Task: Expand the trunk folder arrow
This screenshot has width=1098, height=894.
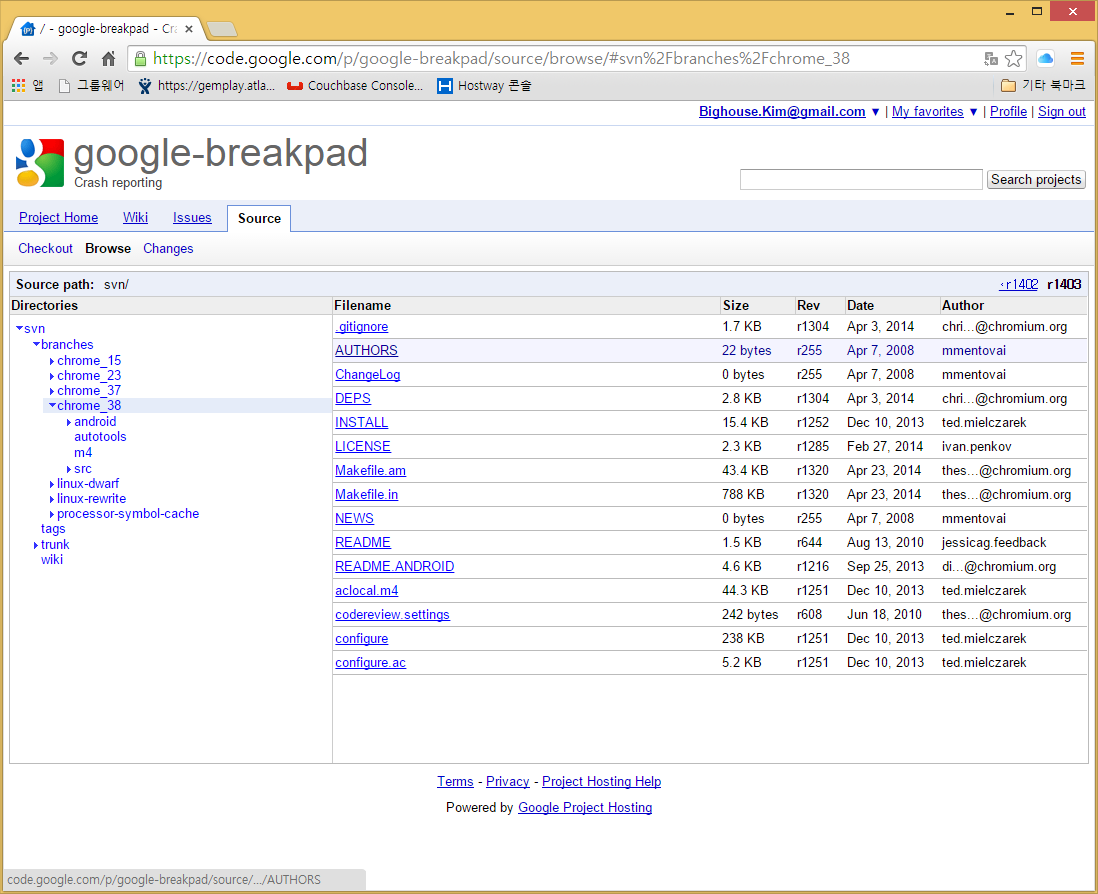Action: pyautogui.click(x=36, y=545)
